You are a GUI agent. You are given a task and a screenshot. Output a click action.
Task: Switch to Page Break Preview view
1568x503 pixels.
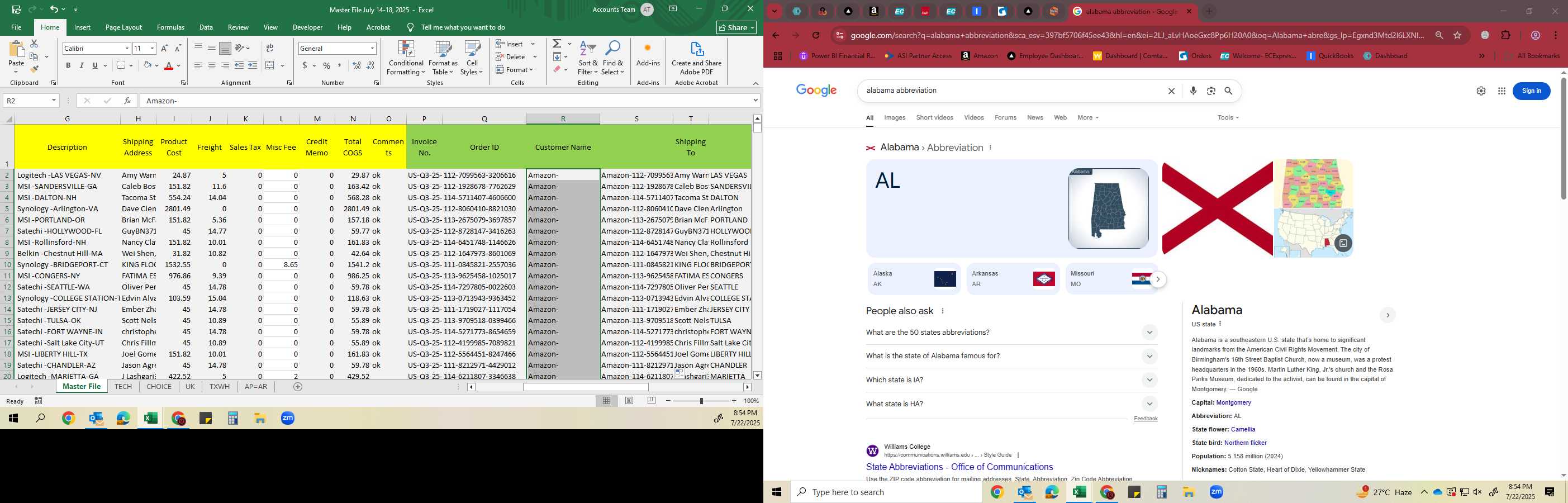point(652,401)
